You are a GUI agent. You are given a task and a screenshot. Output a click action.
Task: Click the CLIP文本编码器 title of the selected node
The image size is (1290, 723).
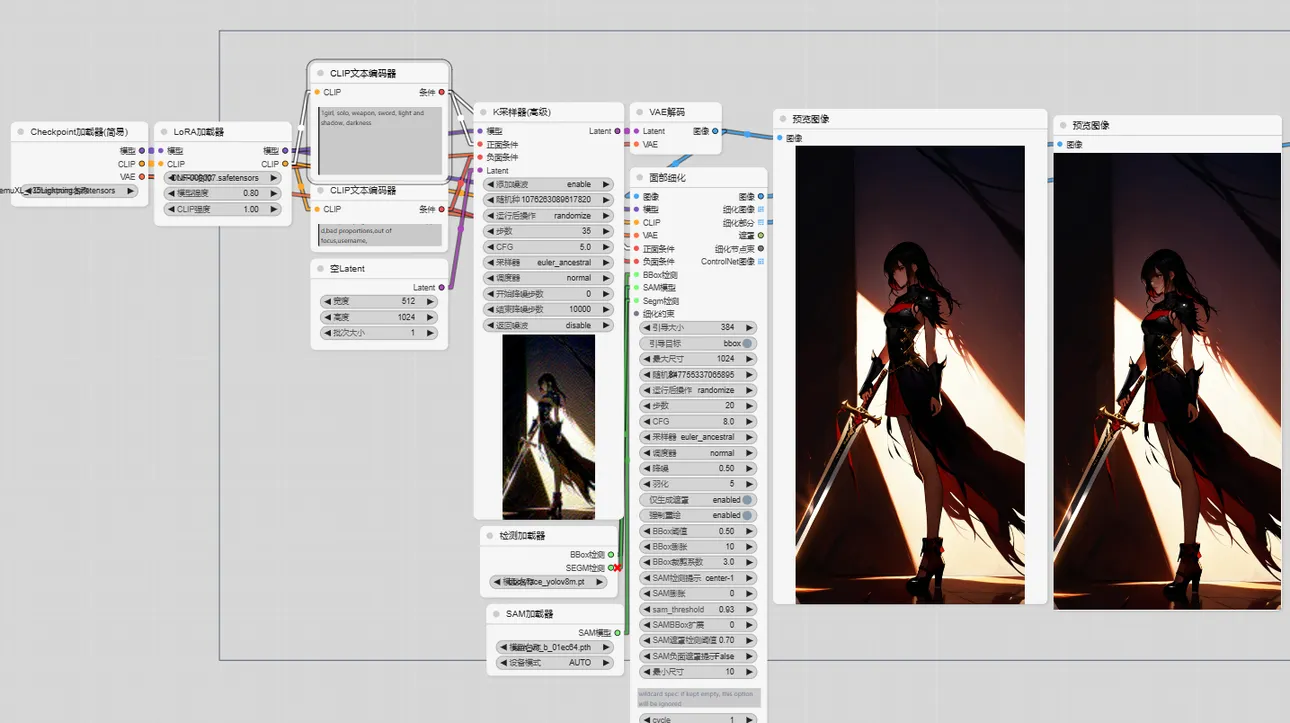pos(363,73)
